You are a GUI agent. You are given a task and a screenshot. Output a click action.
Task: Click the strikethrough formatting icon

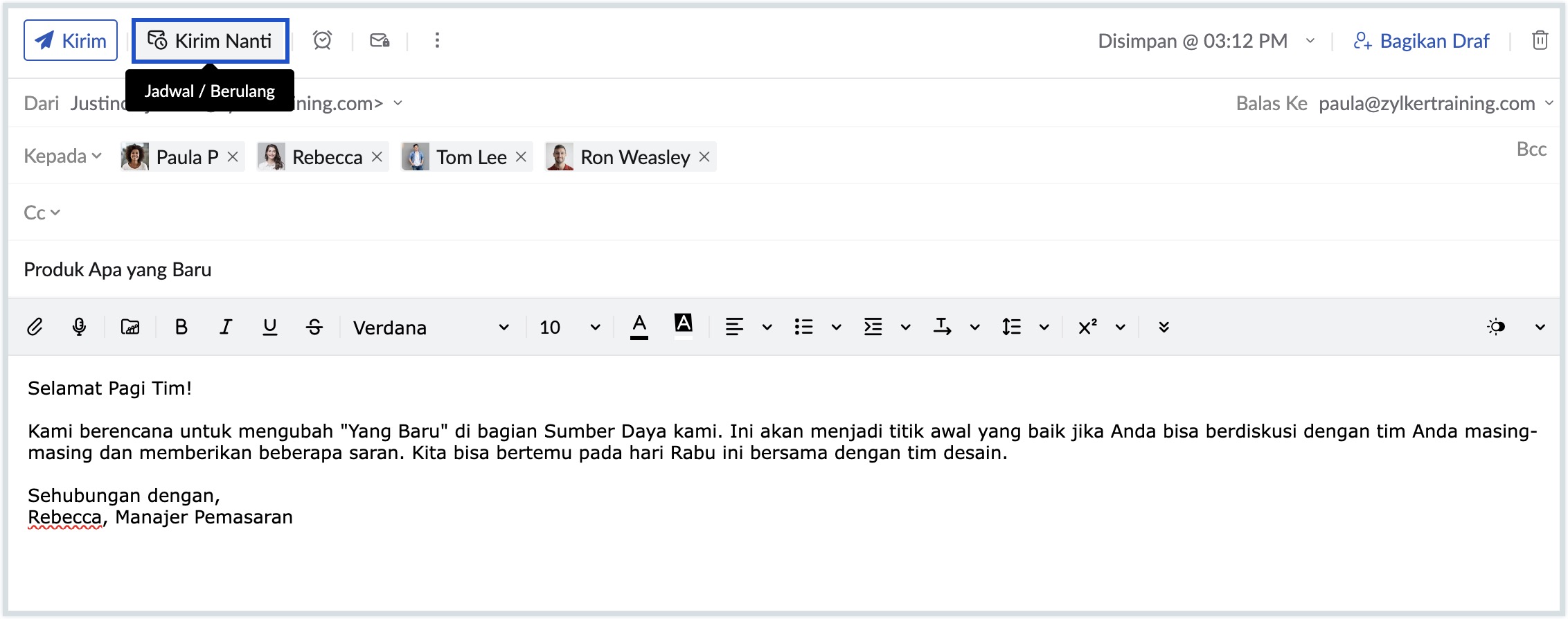pos(314,327)
